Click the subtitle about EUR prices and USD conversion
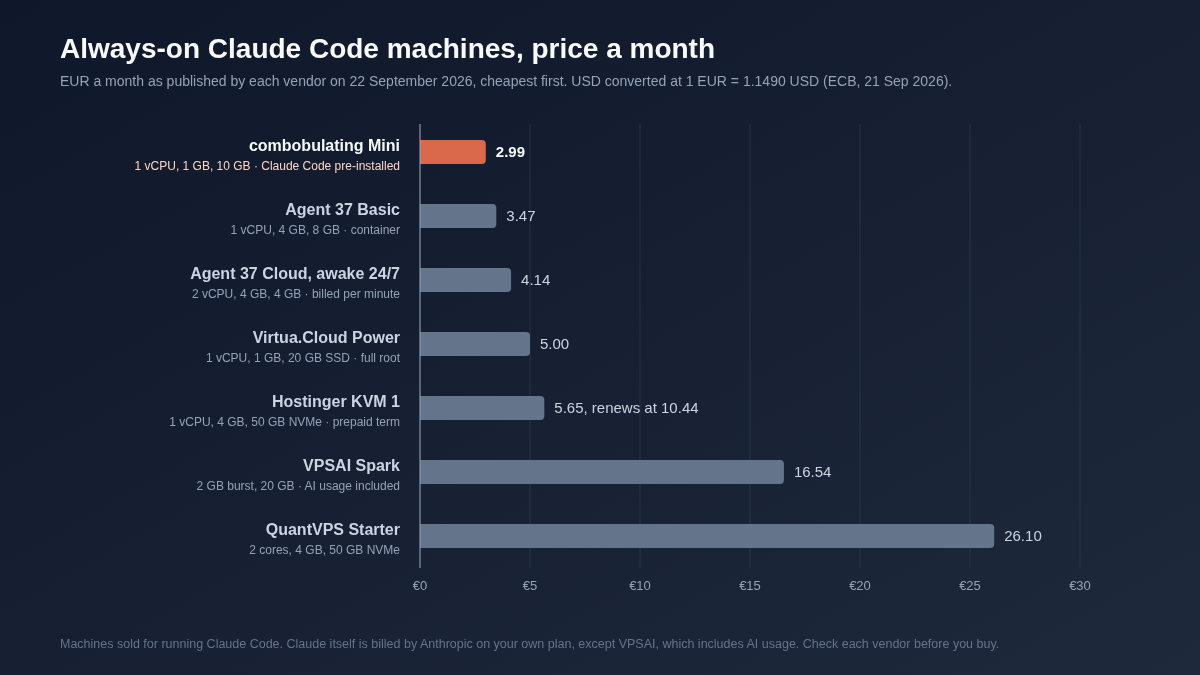This screenshot has width=1200, height=675. (x=506, y=81)
